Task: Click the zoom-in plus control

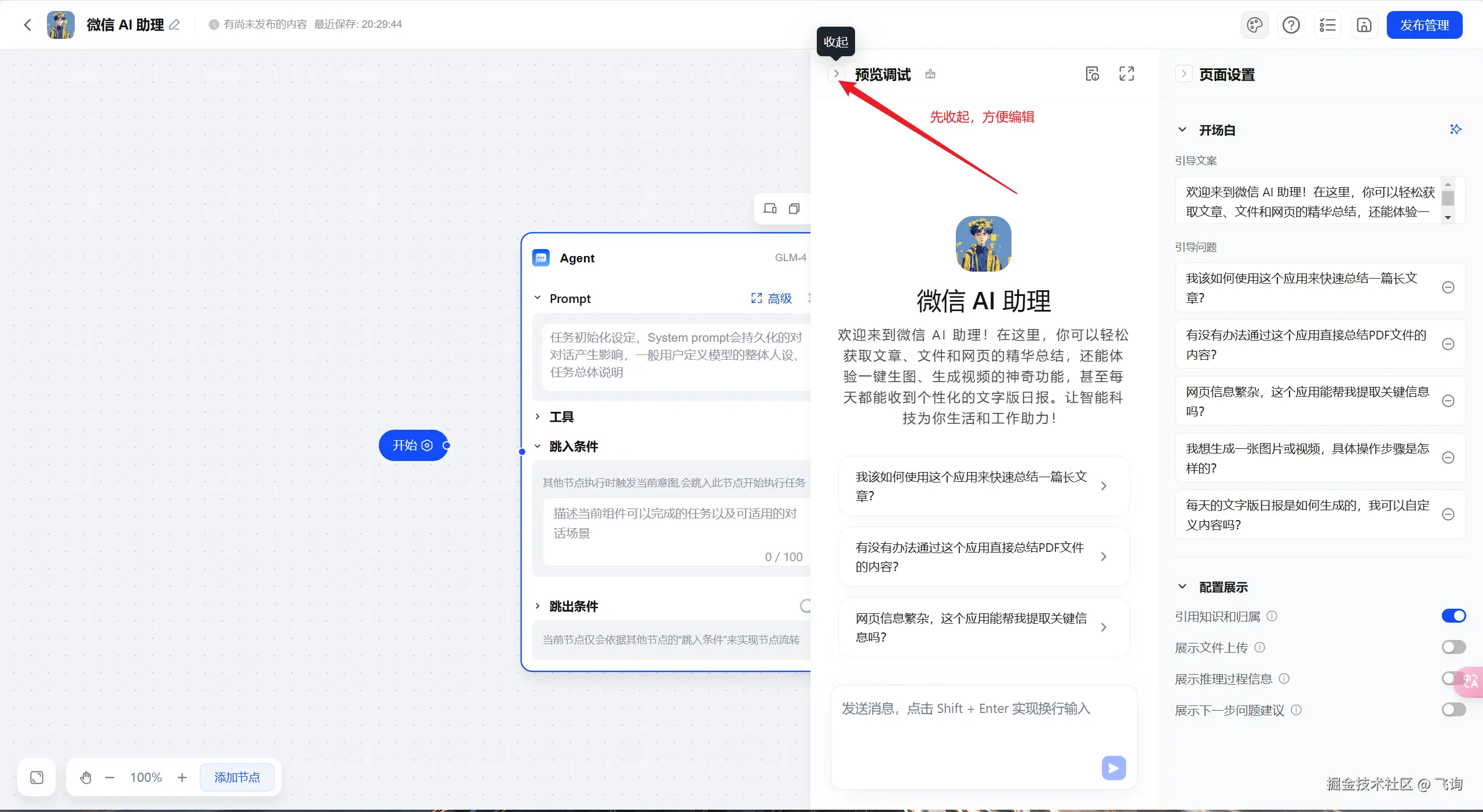Action: pyautogui.click(x=182, y=777)
